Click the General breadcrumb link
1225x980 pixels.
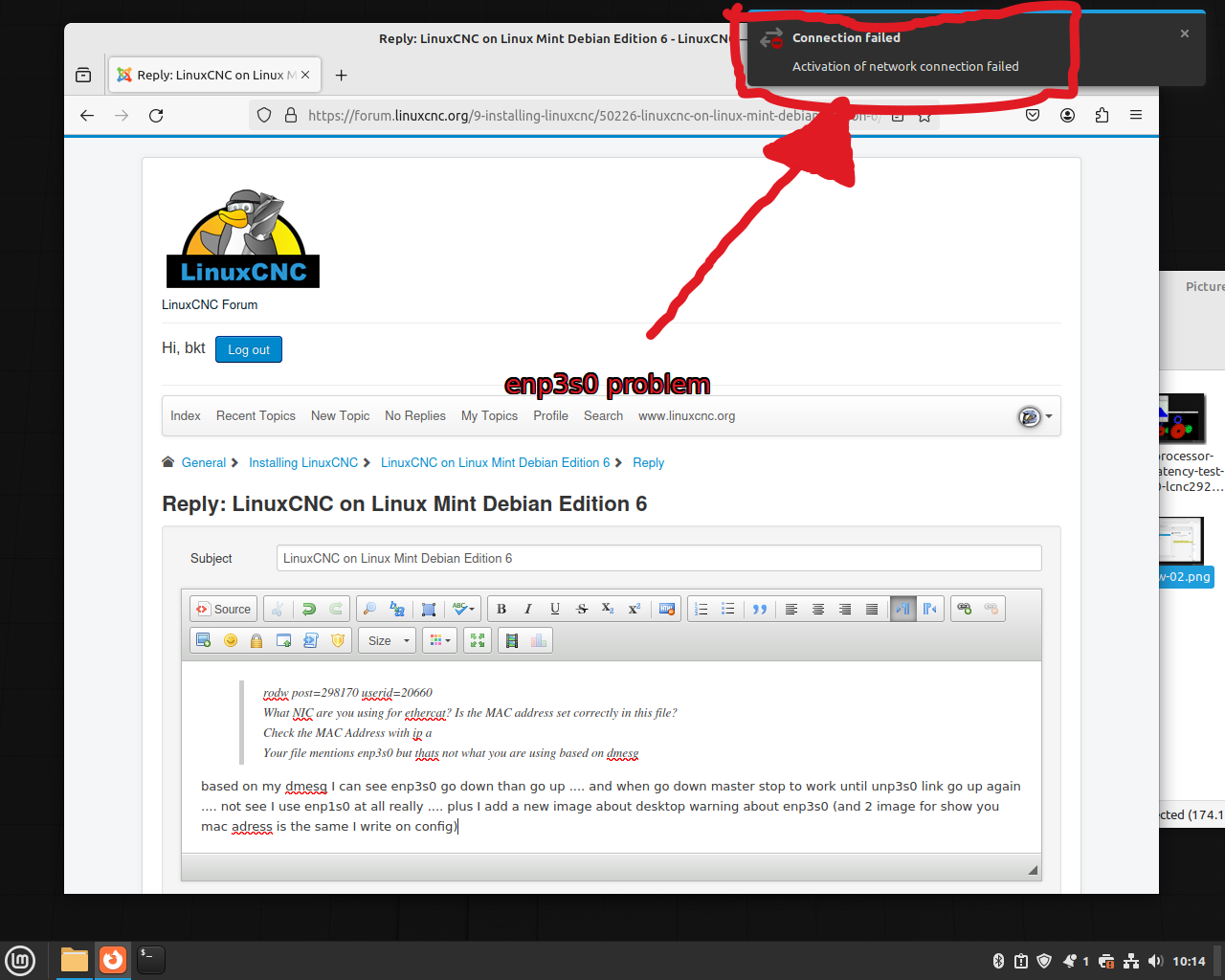pos(204,462)
